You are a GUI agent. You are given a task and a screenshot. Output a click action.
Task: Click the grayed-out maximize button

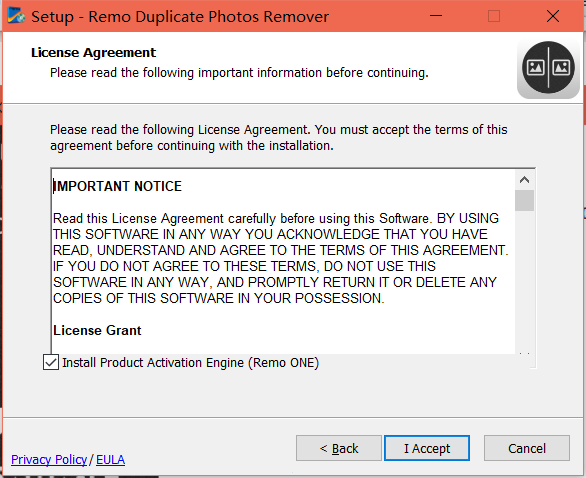[494, 16]
